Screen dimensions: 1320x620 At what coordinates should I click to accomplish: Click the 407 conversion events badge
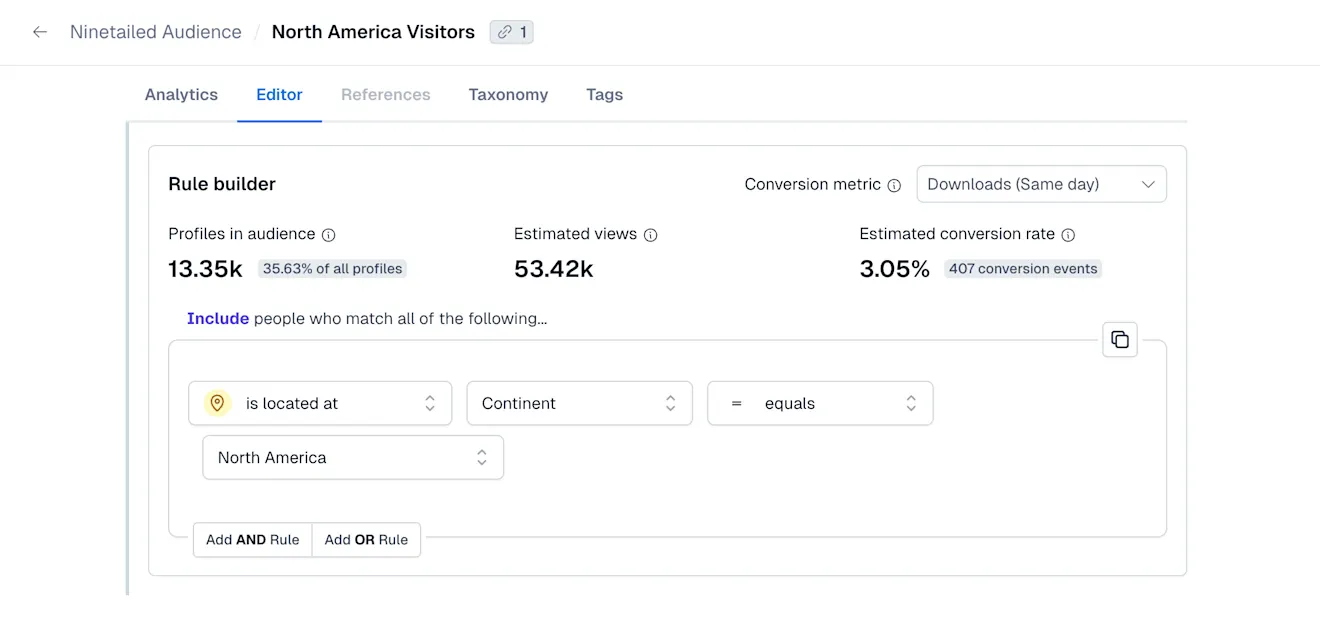[x=1022, y=268]
